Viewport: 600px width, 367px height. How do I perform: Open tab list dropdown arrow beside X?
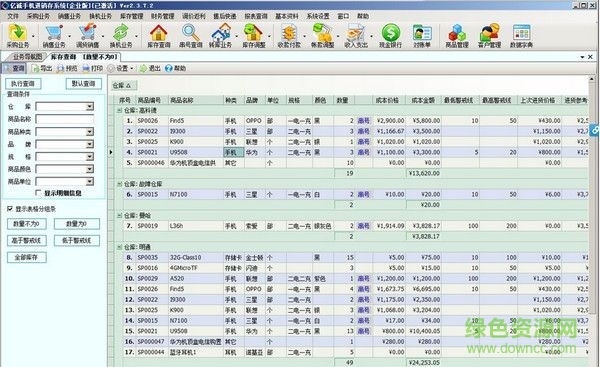(582, 57)
